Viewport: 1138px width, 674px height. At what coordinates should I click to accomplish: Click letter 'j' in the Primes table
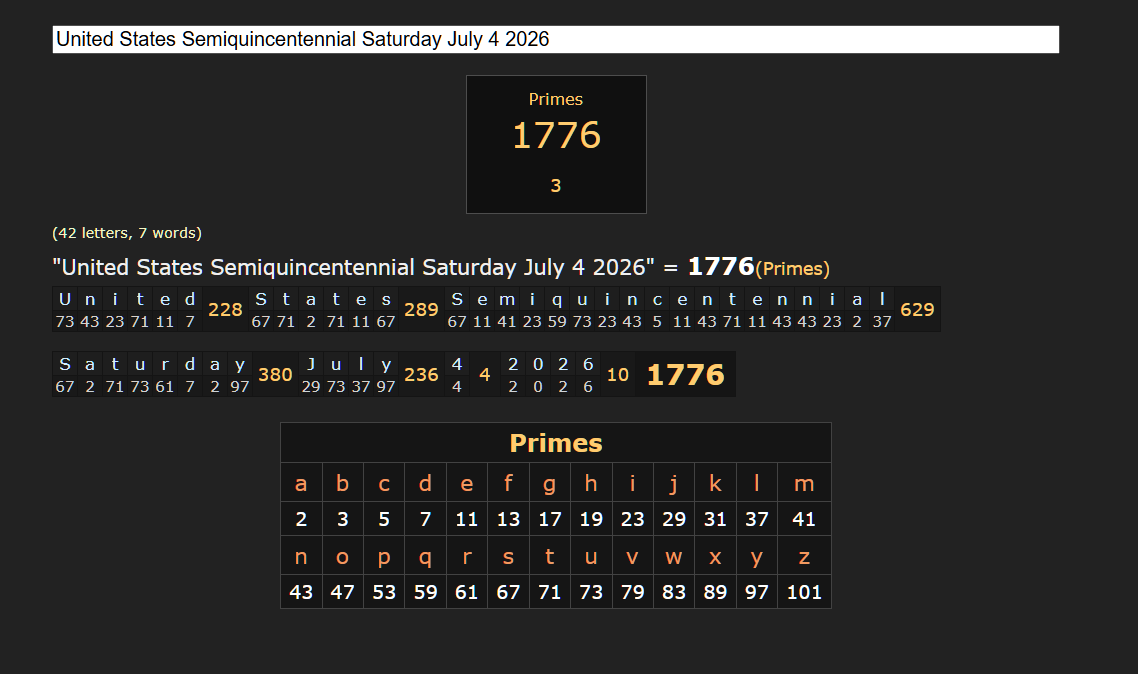pos(674,484)
